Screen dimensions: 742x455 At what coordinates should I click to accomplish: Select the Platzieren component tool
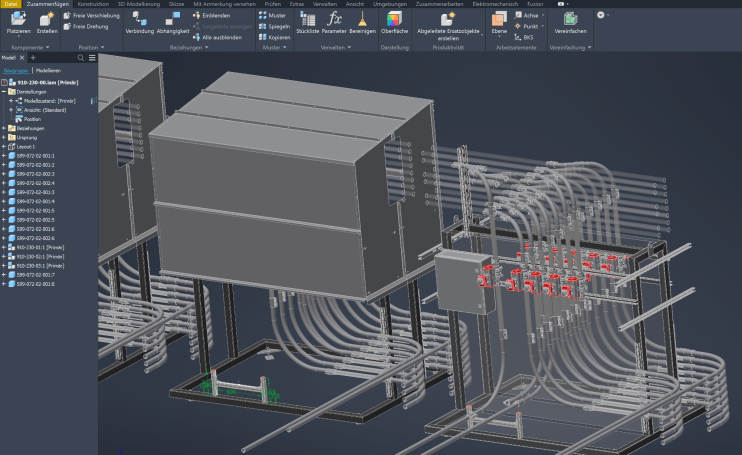pyautogui.click(x=18, y=23)
